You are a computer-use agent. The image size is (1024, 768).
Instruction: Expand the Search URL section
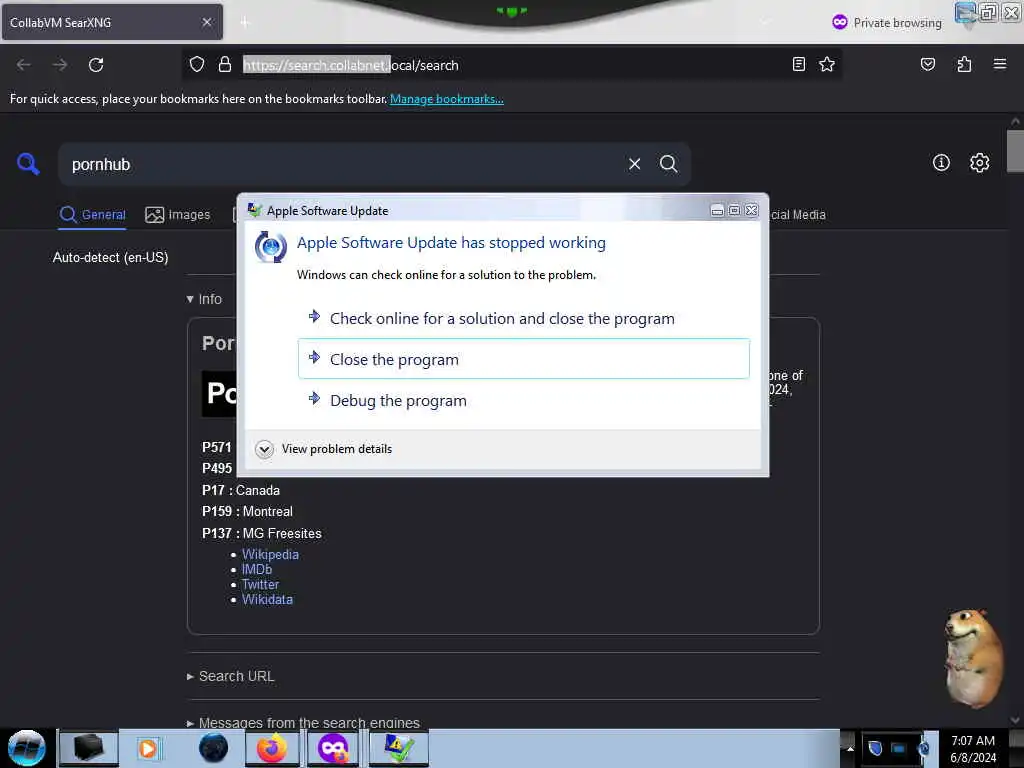click(x=231, y=676)
